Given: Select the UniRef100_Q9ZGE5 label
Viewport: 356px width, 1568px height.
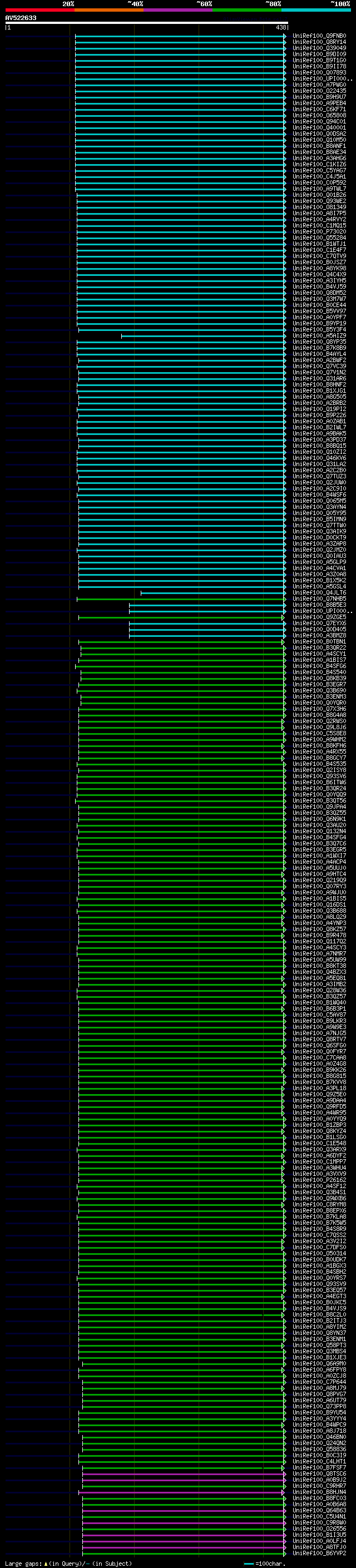Looking at the screenshot, I should [x=319, y=617].
